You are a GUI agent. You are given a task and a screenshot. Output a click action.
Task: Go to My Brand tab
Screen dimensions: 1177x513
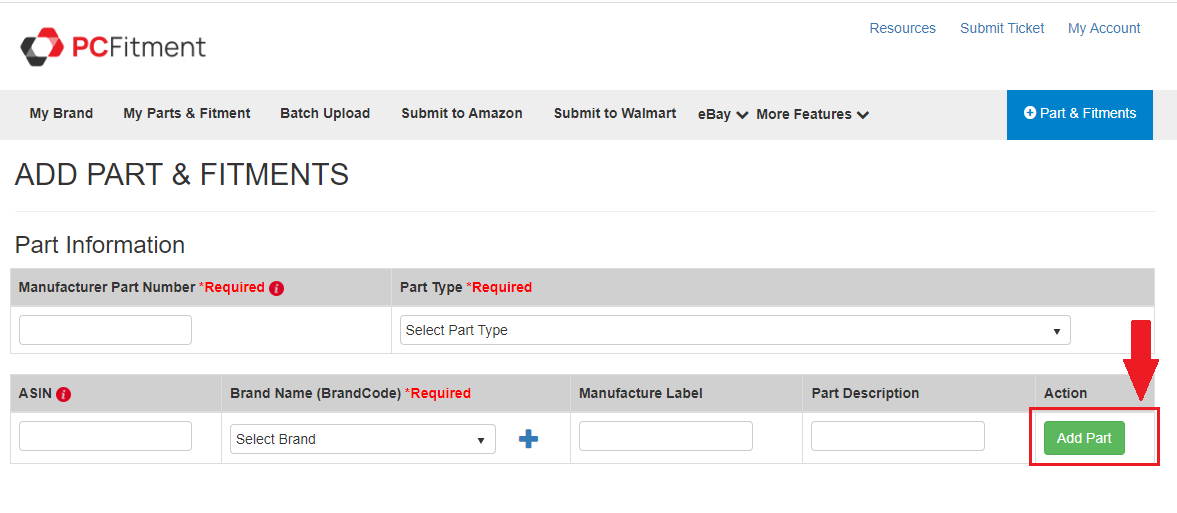tap(61, 114)
